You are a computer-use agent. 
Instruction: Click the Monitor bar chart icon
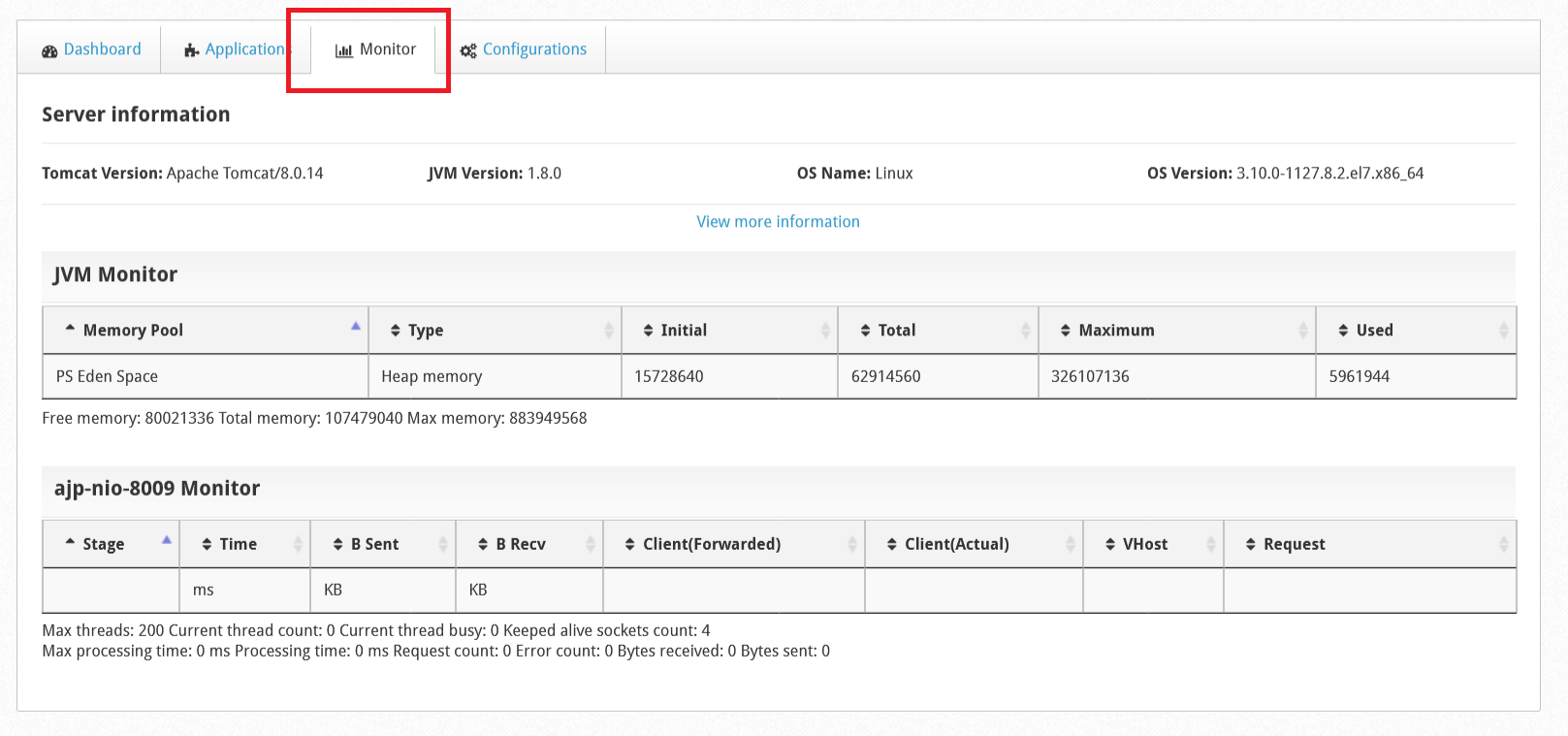coord(343,50)
